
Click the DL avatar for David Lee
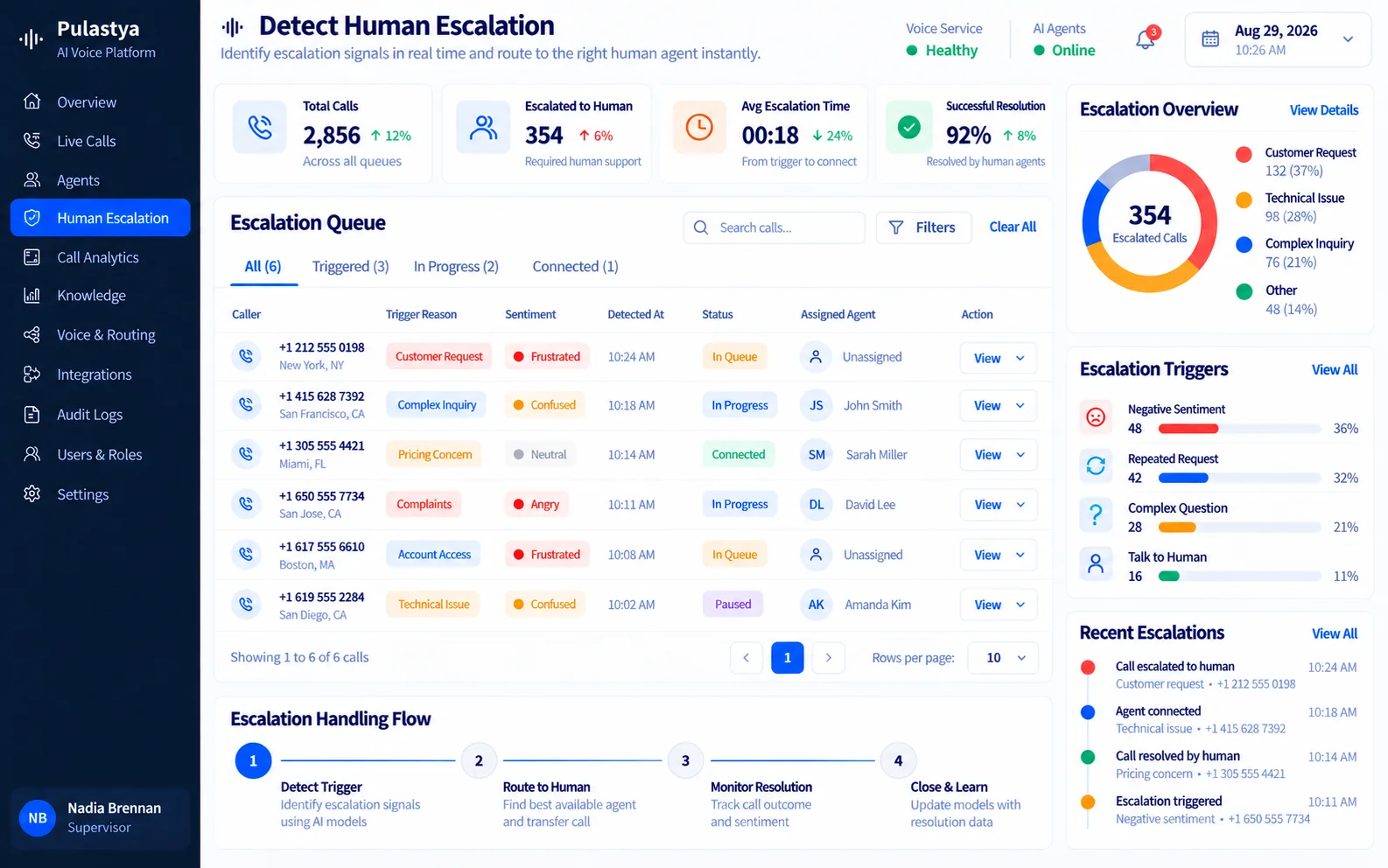coord(816,505)
